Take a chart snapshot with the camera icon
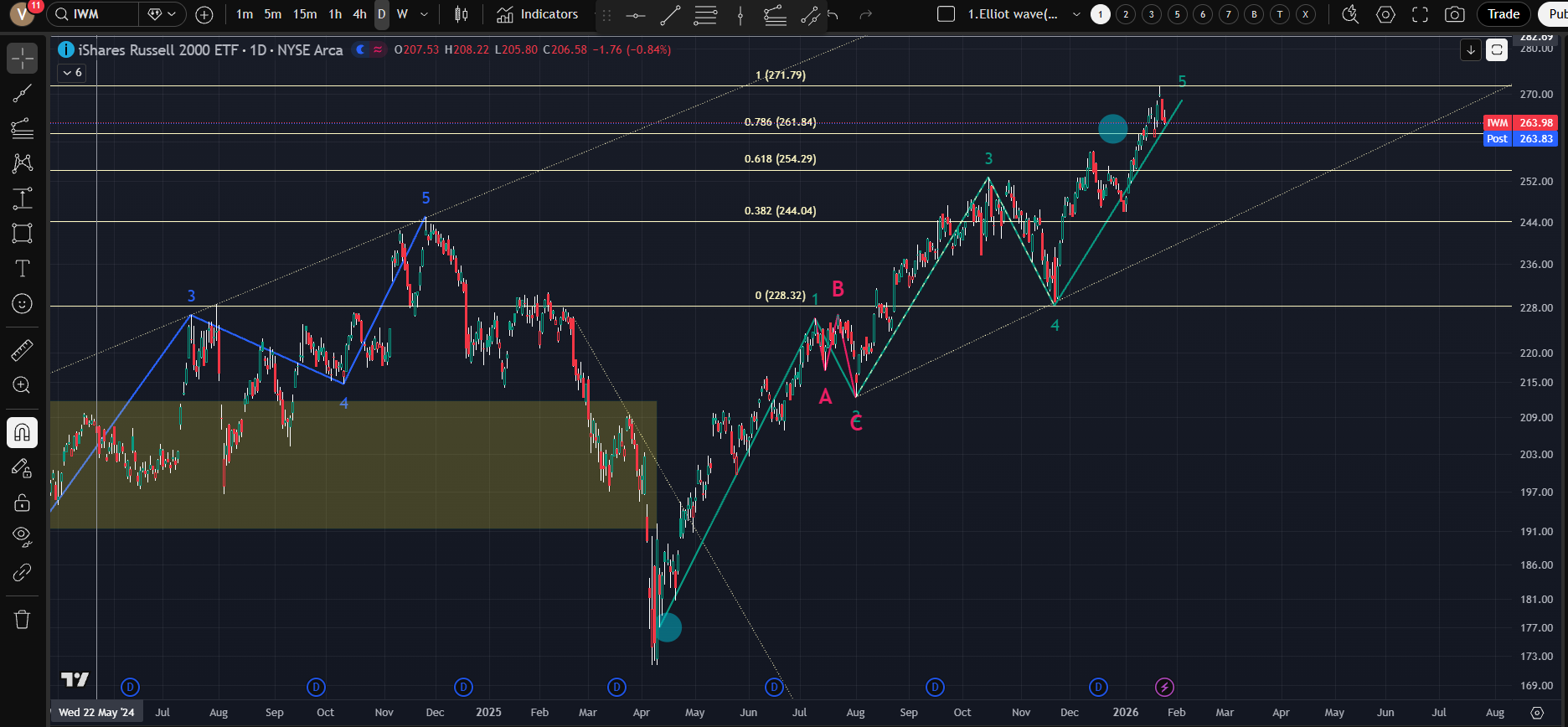This screenshot has height=727, width=1568. (x=1455, y=14)
